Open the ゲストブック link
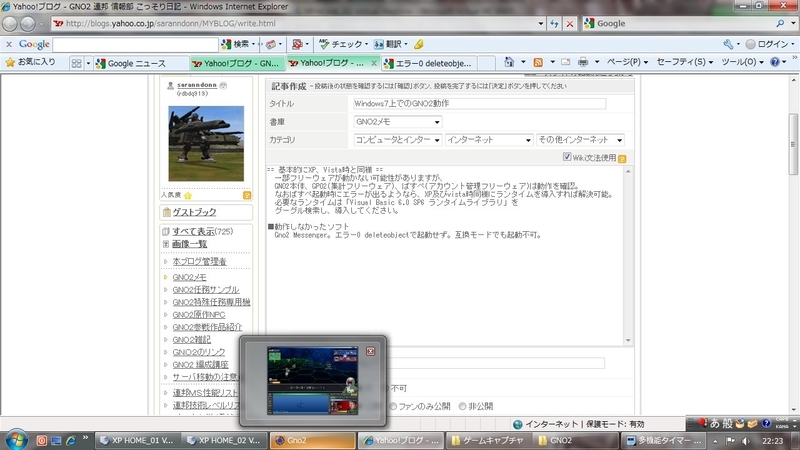The height and width of the screenshot is (450, 800). tap(194, 212)
